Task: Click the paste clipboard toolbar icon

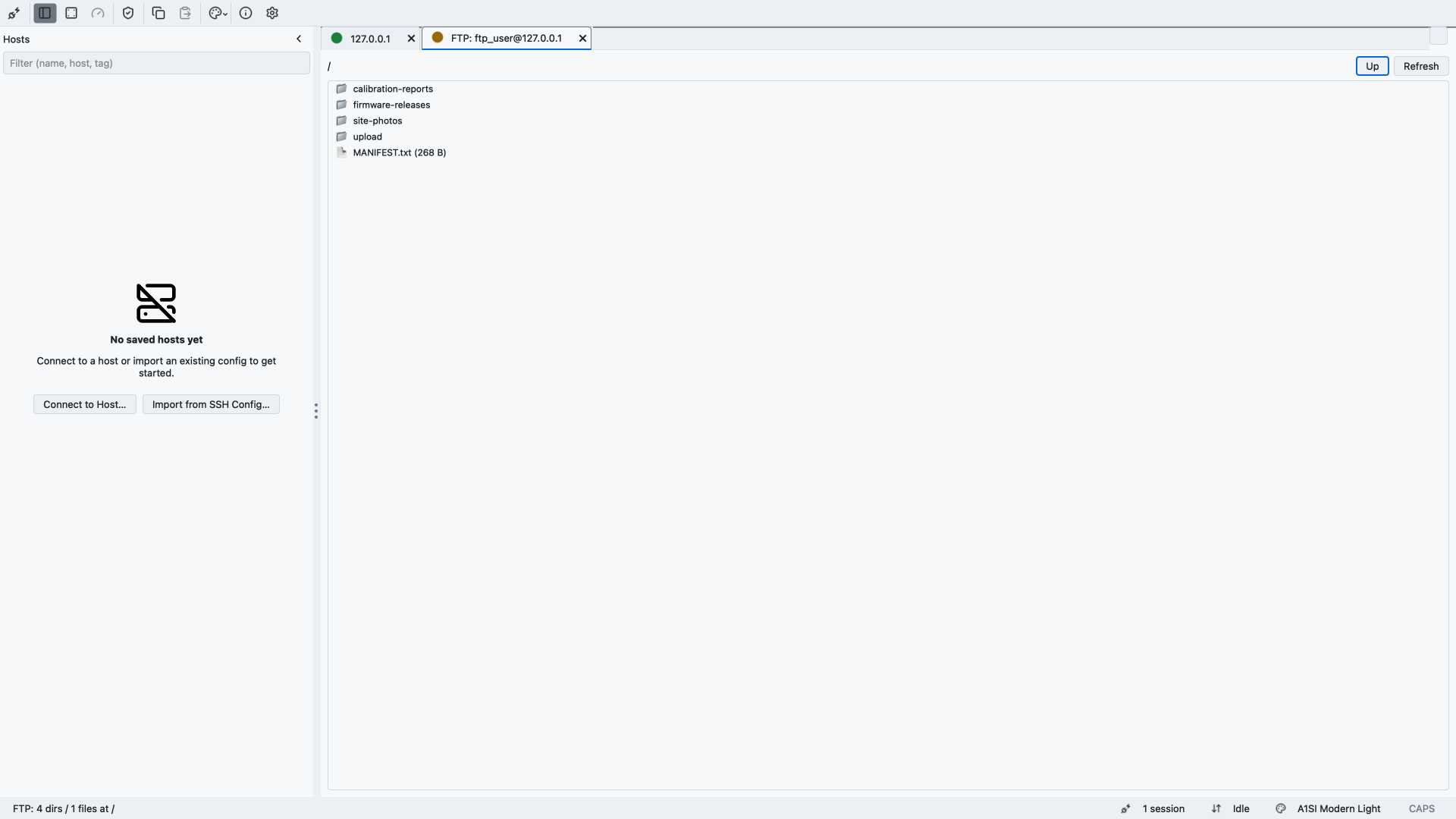Action: pos(185,13)
